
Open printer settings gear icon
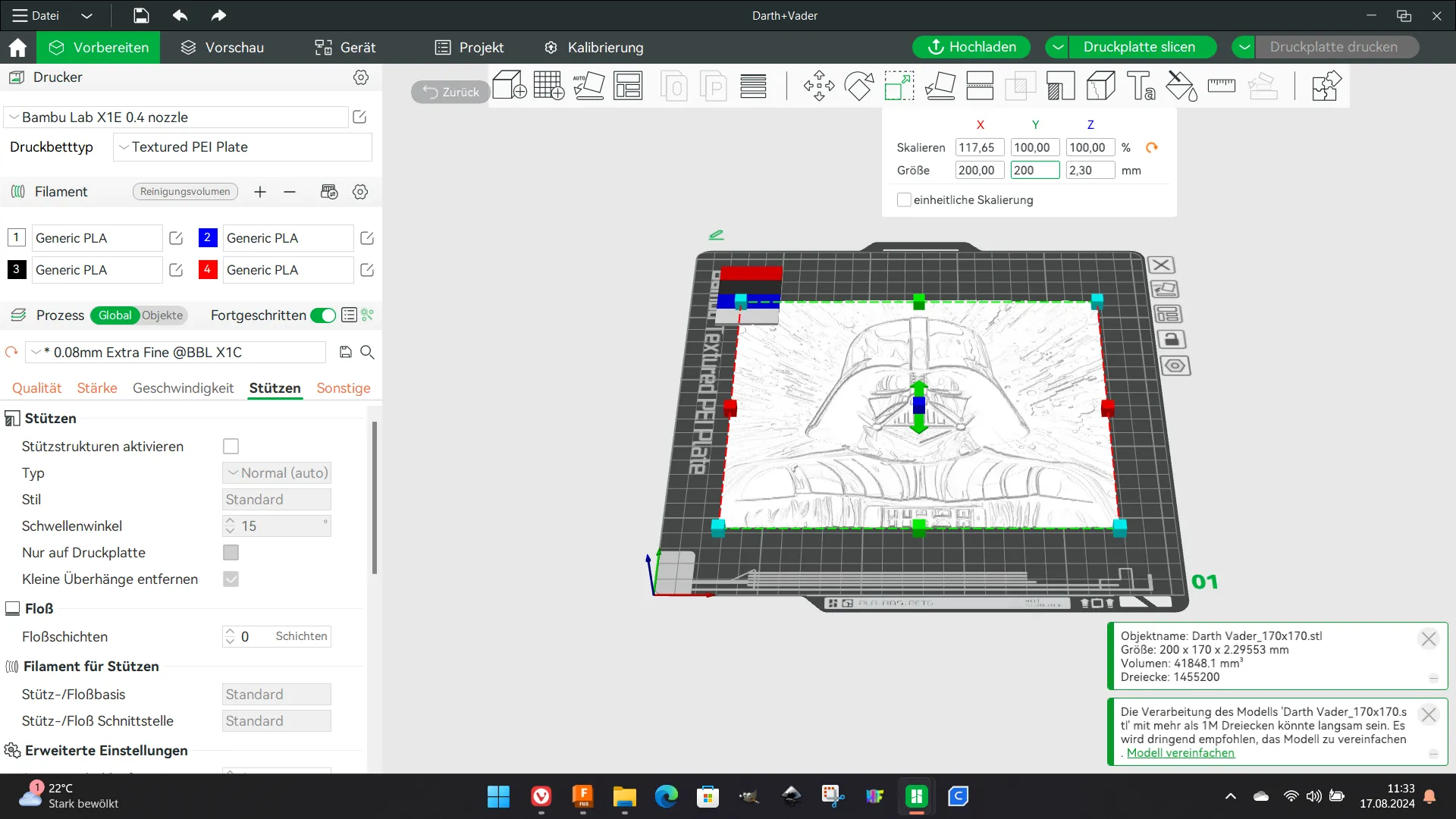pyautogui.click(x=361, y=77)
